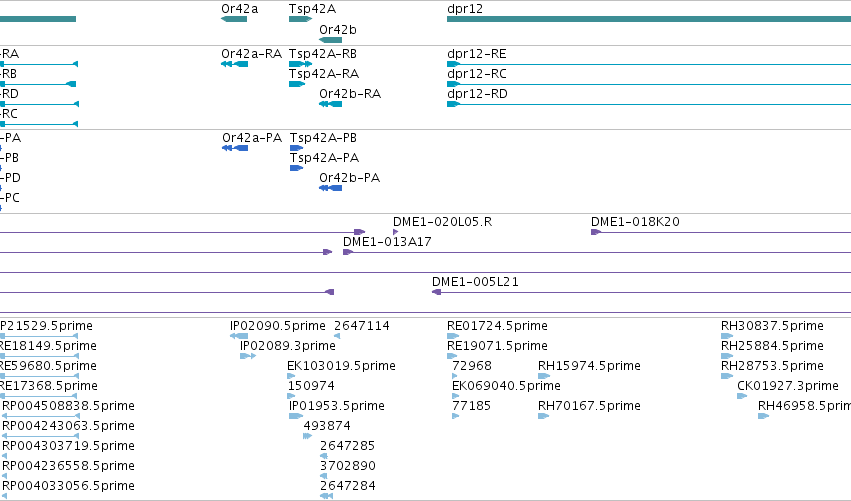851x501 pixels.
Task: Open EST RE01724.5prime
Action: click(x=453, y=336)
